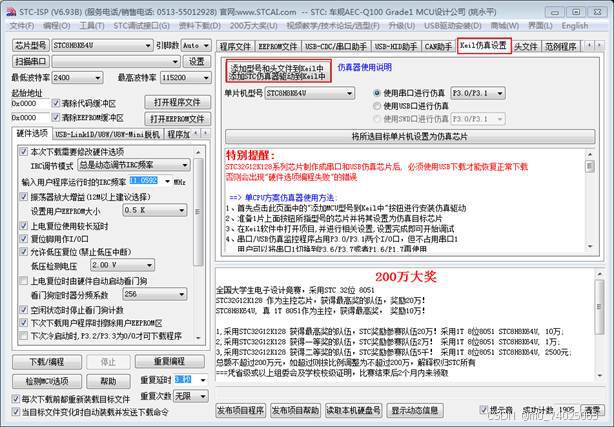
Task: Open 编程(O) menu
Action: (56, 26)
